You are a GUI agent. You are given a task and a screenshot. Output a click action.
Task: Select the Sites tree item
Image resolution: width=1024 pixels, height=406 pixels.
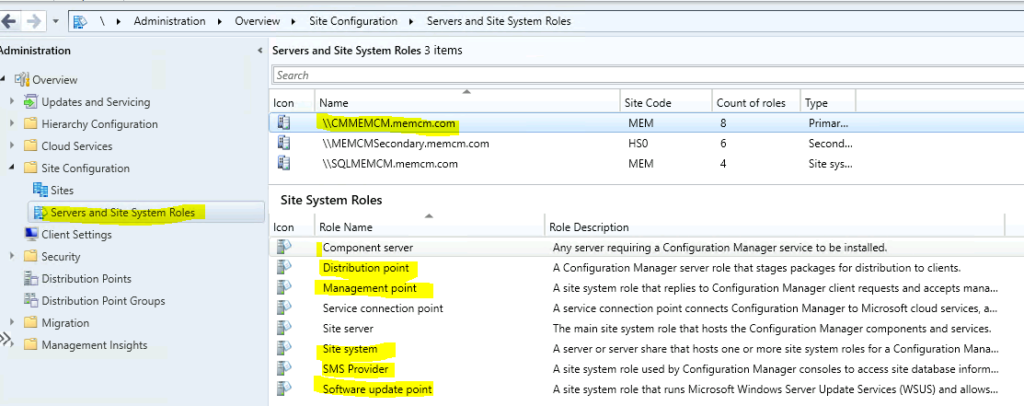click(62, 191)
